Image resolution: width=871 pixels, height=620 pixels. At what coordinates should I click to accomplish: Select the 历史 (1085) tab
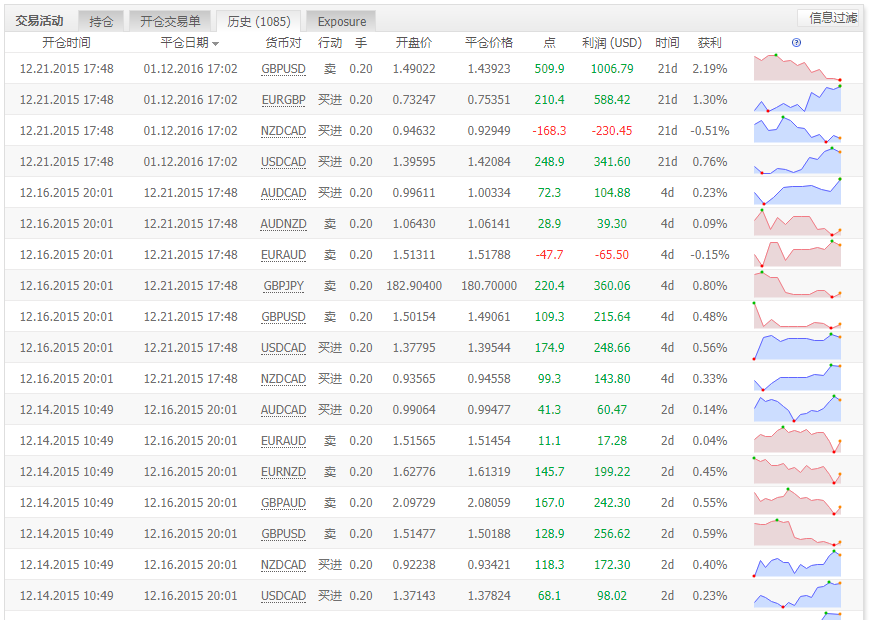(x=259, y=21)
